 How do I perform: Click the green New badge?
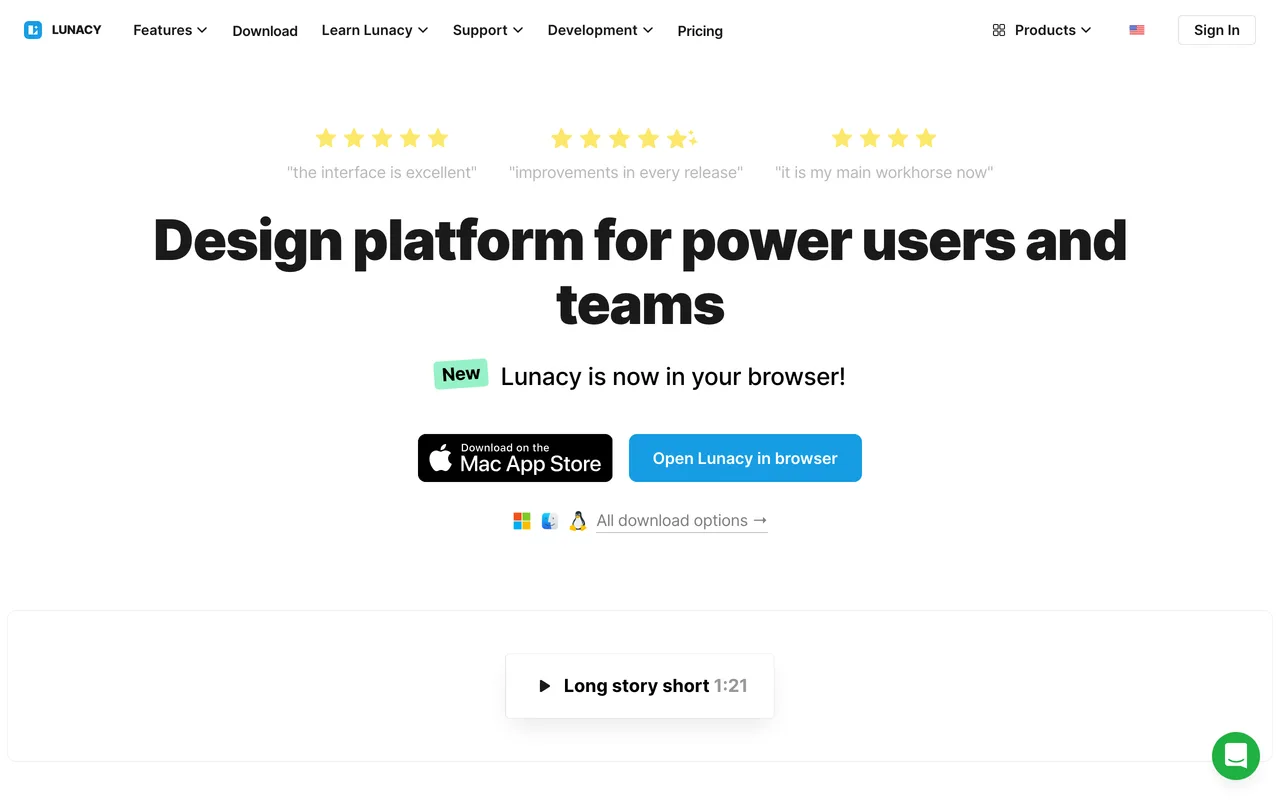[x=461, y=374]
